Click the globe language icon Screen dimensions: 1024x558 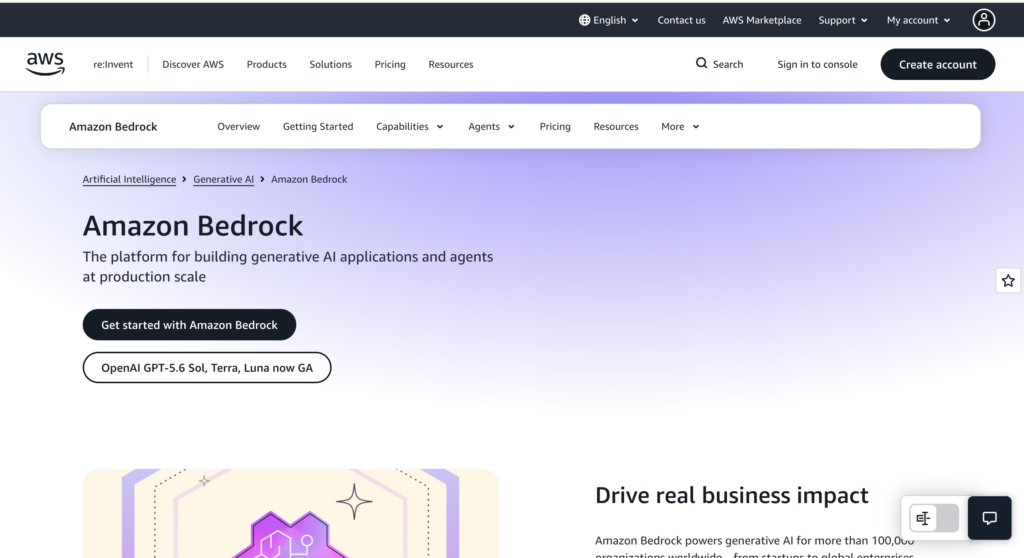[584, 20]
